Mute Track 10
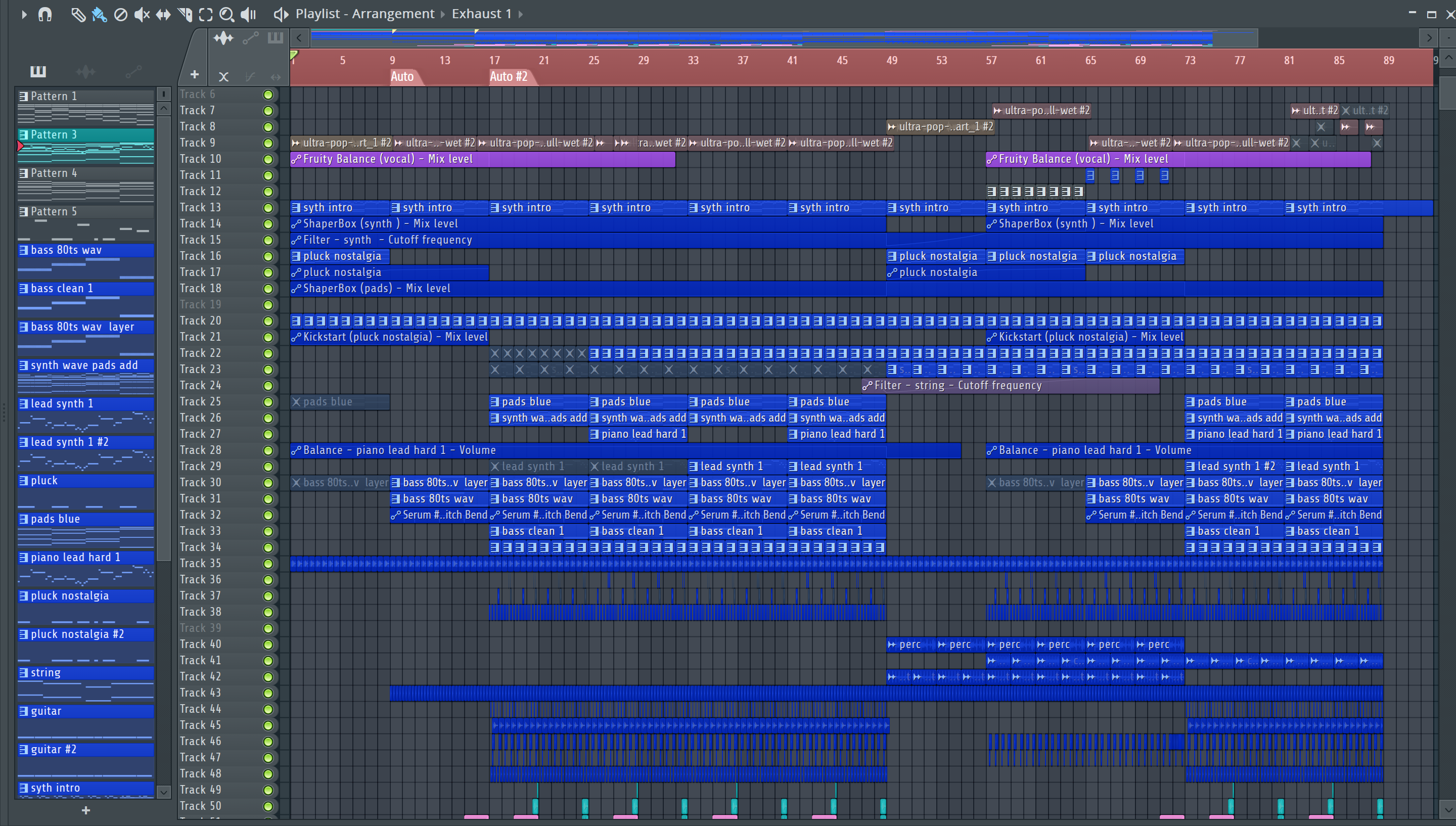 (x=268, y=159)
